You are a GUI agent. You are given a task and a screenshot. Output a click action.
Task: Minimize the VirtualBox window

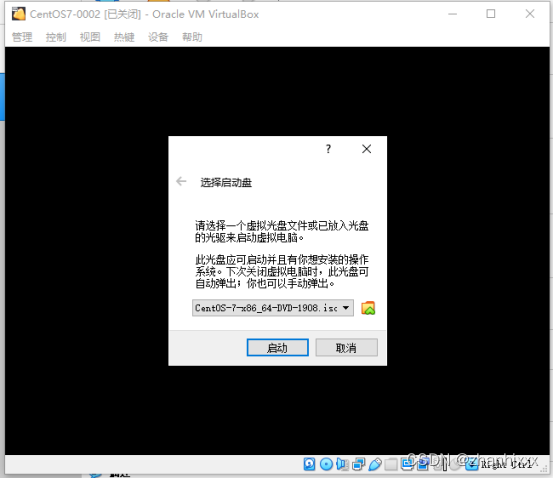pos(453,14)
